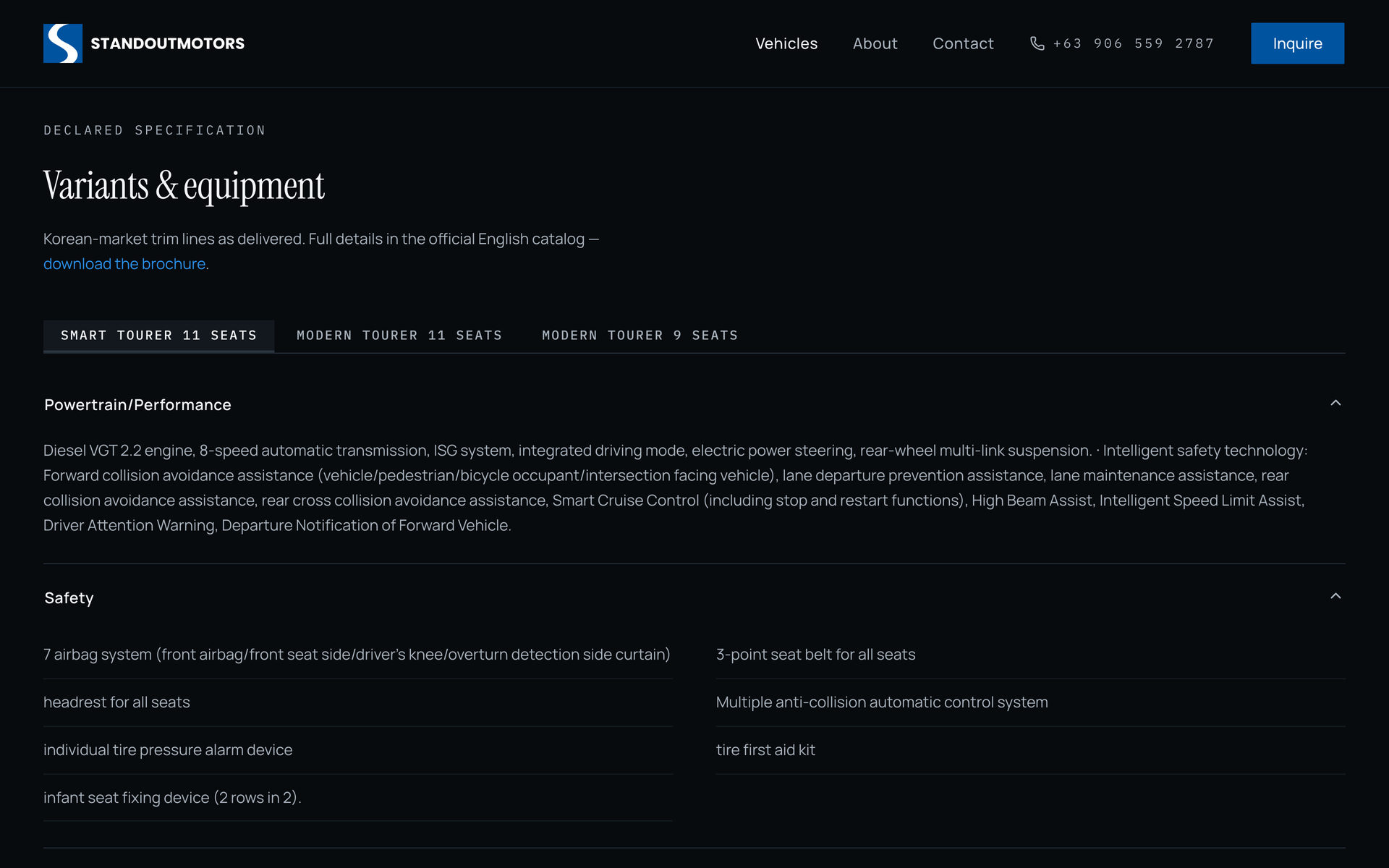Click the Inquire button
The image size is (1389, 868).
tap(1297, 43)
